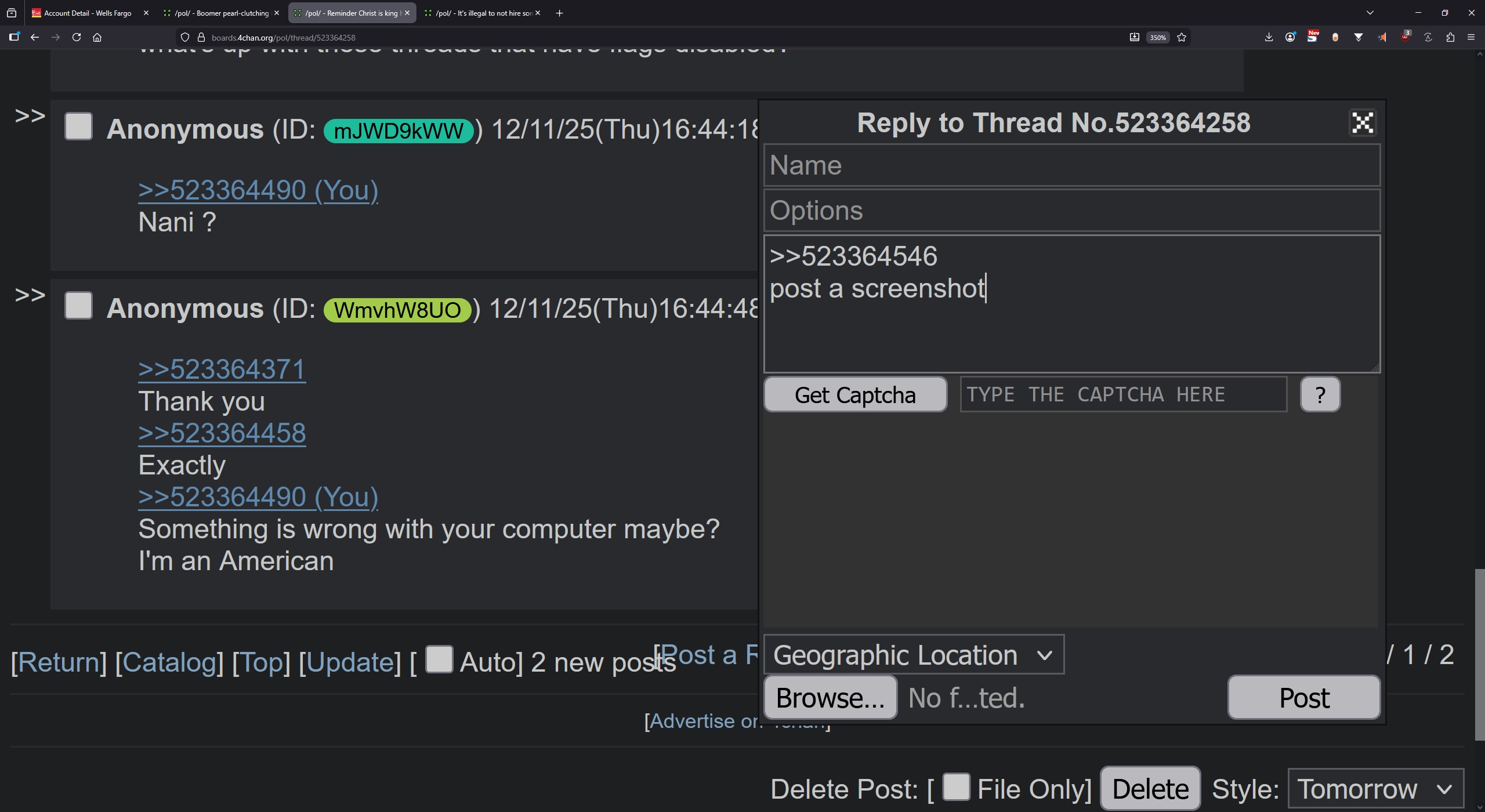Image resolution: width=1485 pixels, height=812 pixels.
Task: Switch to the Wells Fargo tab
Action: point(87,13)
